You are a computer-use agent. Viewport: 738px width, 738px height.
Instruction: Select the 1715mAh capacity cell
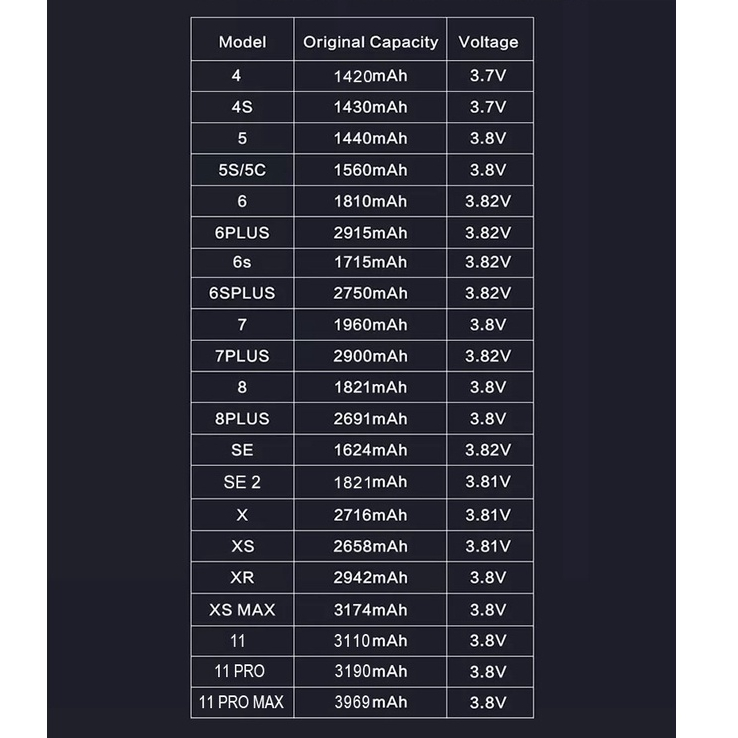click(x=370, y=262)
